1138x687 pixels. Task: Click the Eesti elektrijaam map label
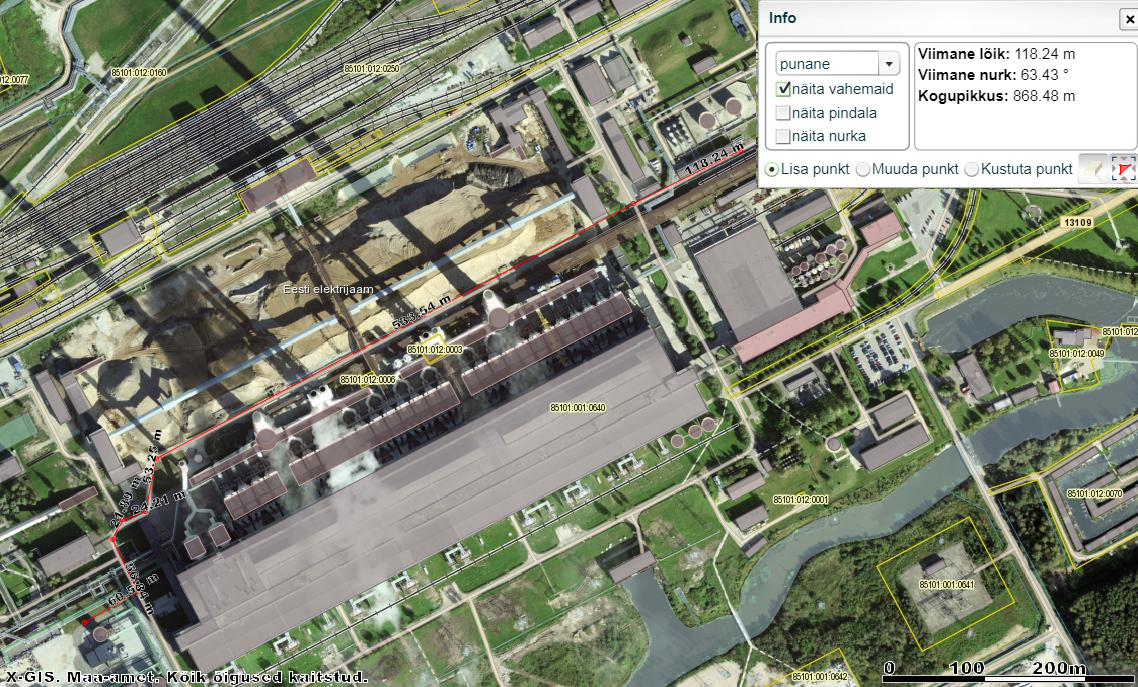coord(323,288)
